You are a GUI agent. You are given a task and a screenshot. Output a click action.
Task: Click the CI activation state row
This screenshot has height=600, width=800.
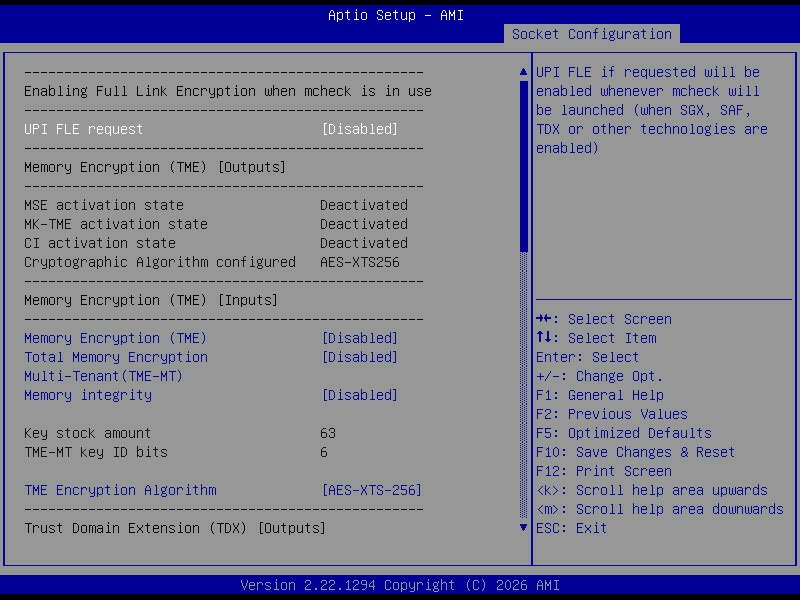216,243
